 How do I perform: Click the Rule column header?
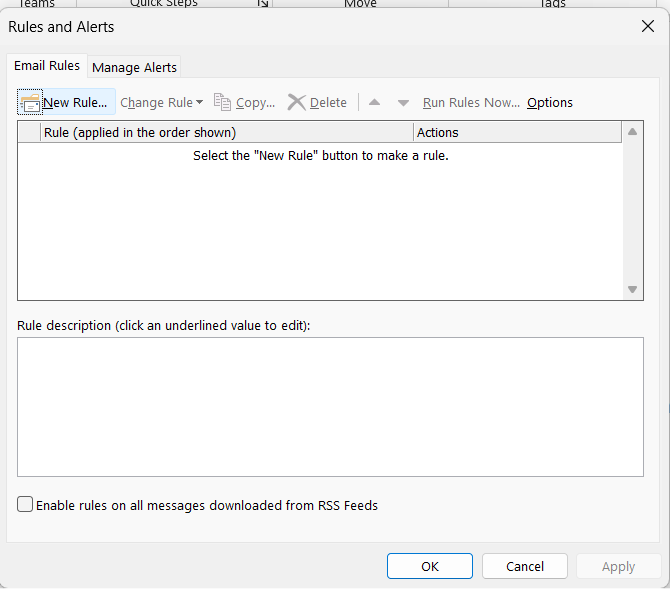(x=226, y=132)
